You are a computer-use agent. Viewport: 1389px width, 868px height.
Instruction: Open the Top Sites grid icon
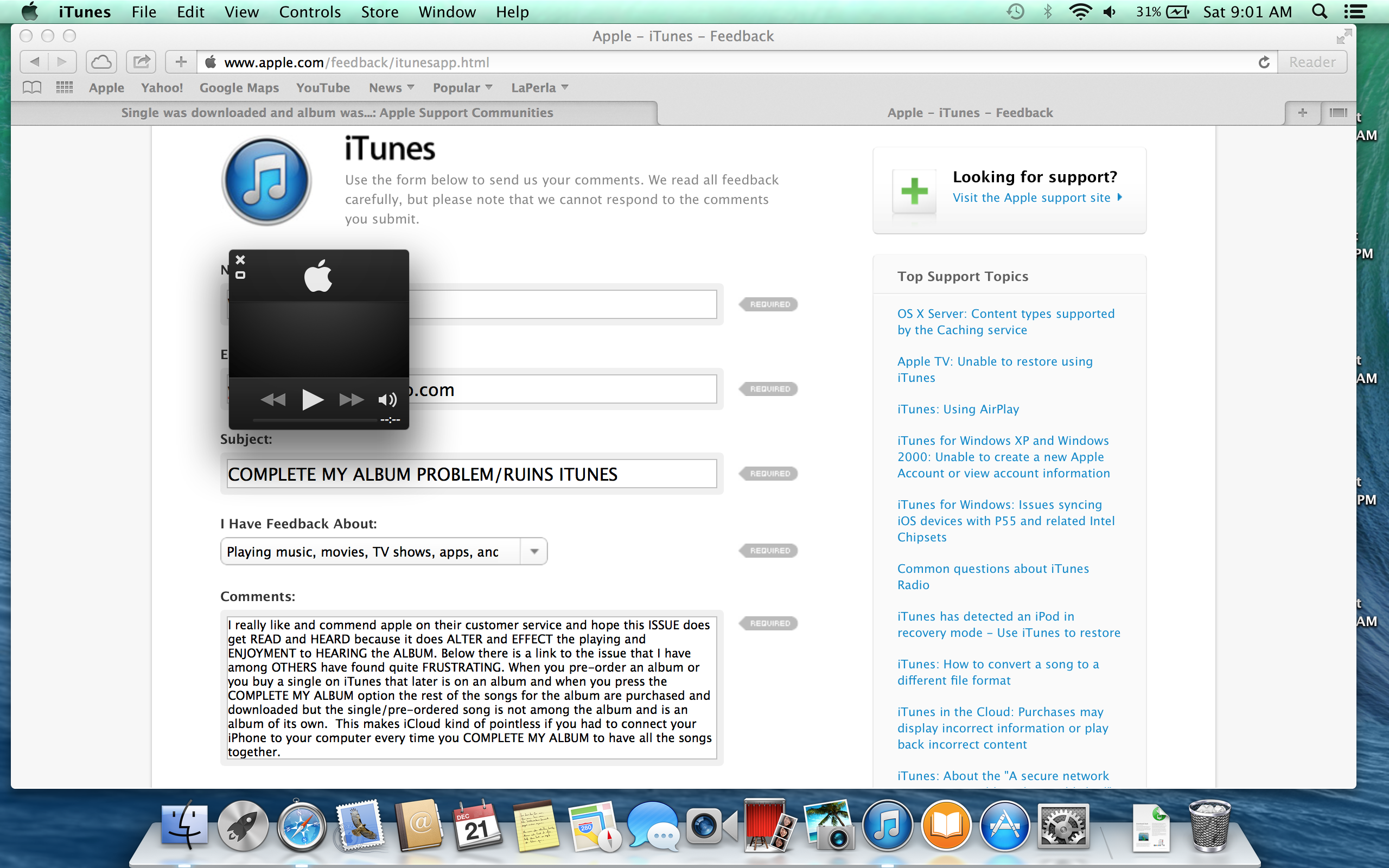pyautogui.click(x=64, y=87)
